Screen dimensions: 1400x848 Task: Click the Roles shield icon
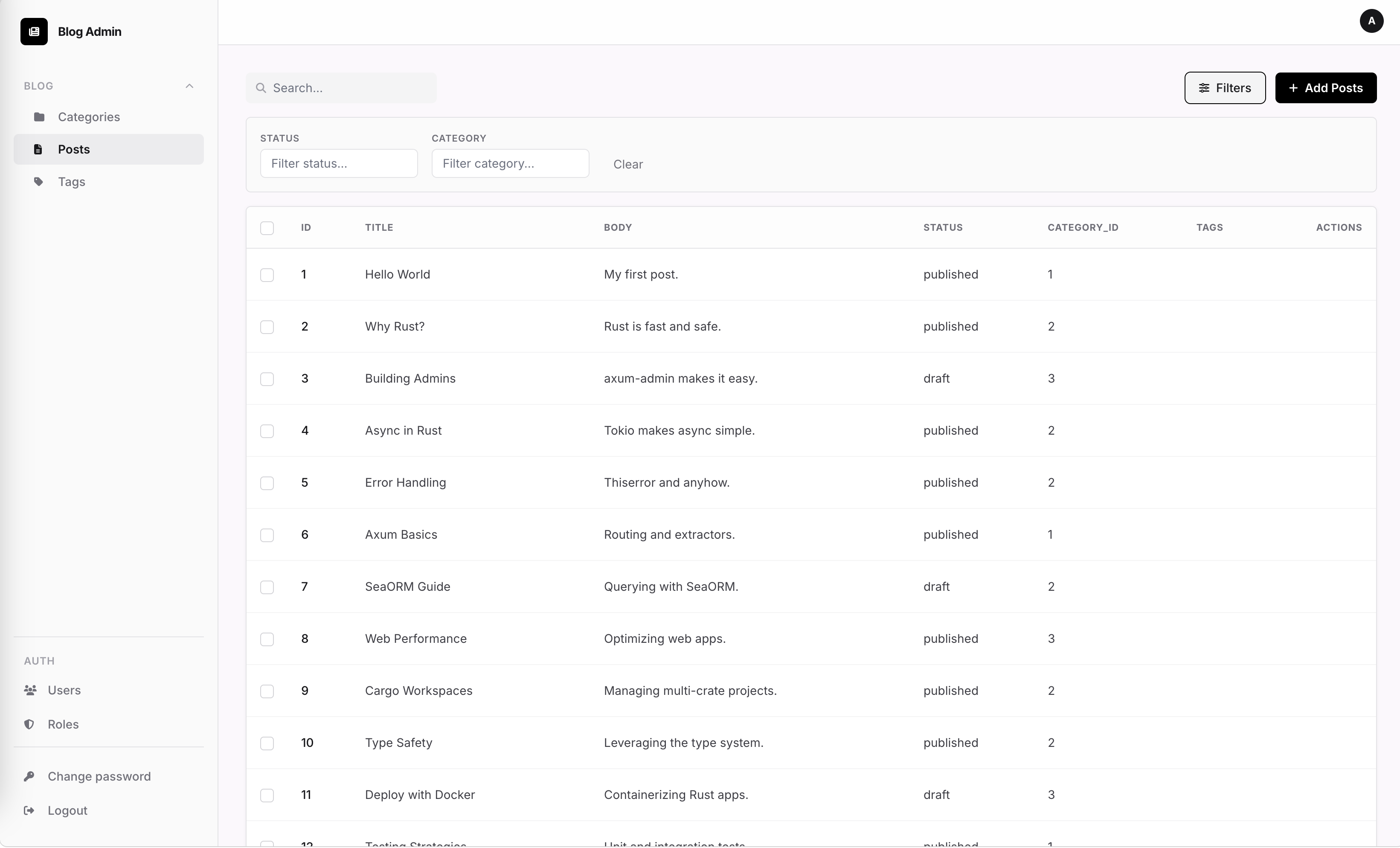[x=29, y=724]
